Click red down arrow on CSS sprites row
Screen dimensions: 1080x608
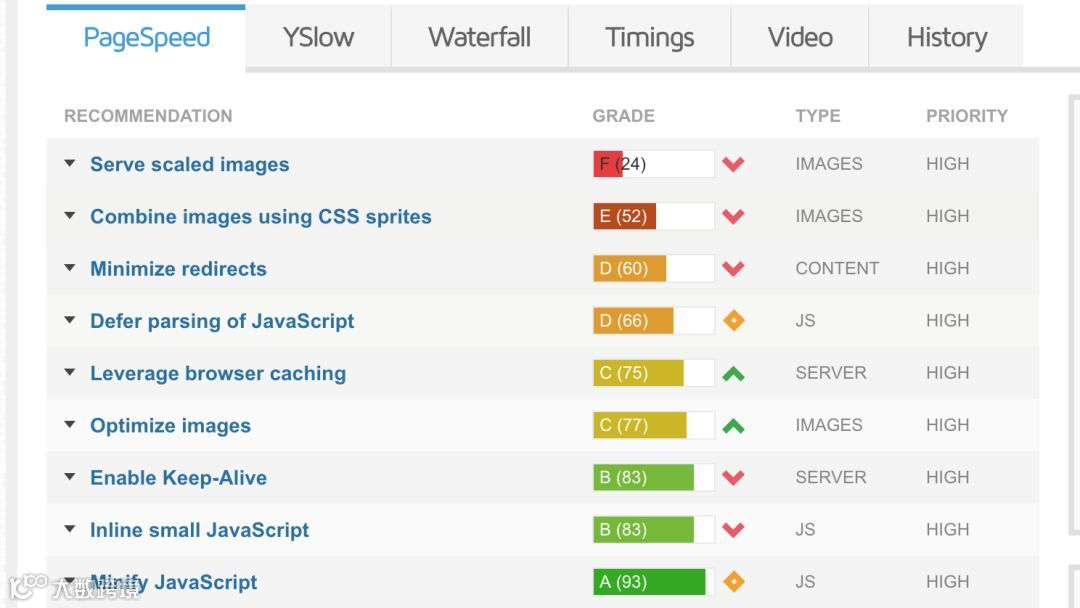pos(733,216)
